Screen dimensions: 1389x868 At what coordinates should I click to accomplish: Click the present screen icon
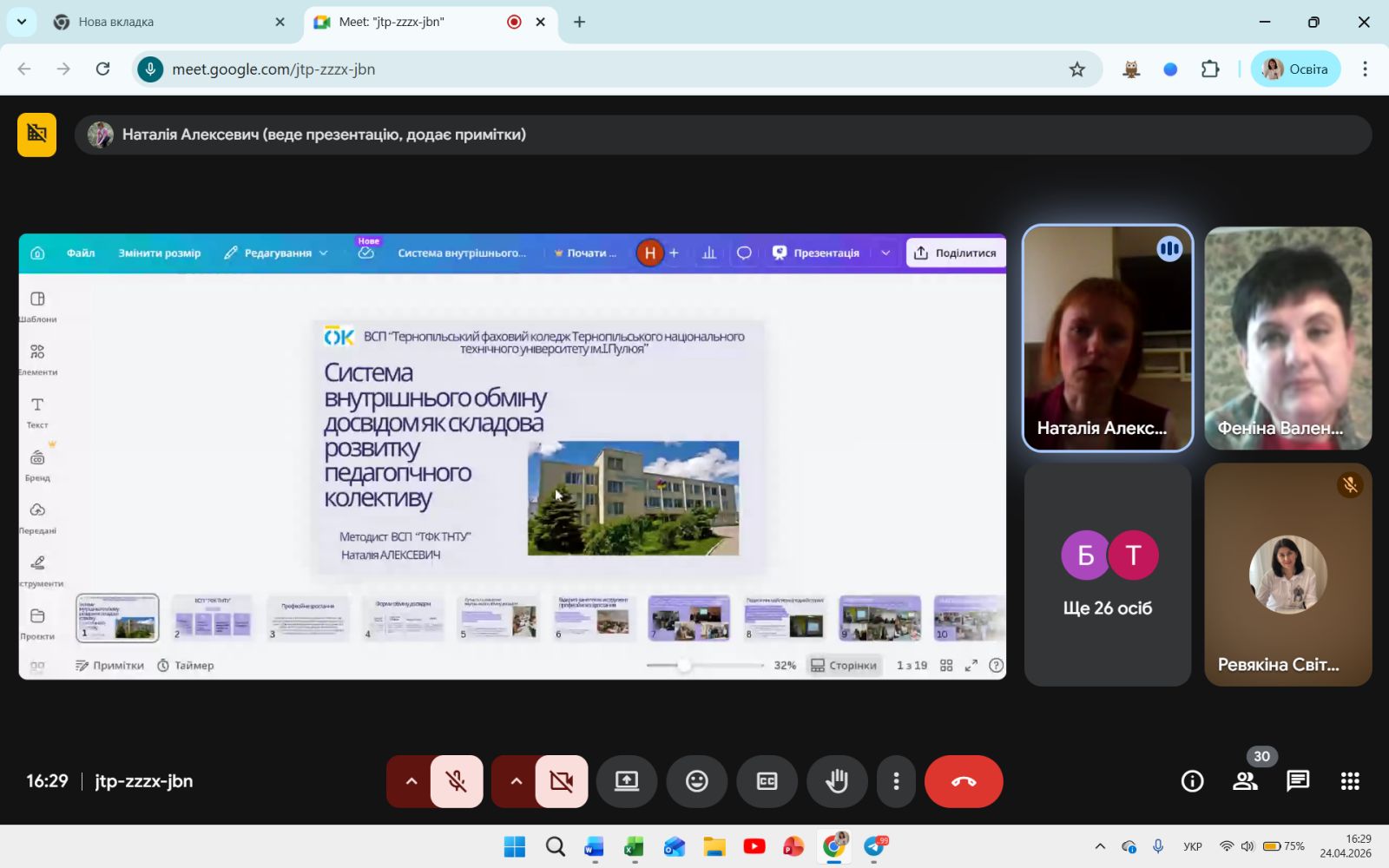pyautogui.click(x=626, y=781)
